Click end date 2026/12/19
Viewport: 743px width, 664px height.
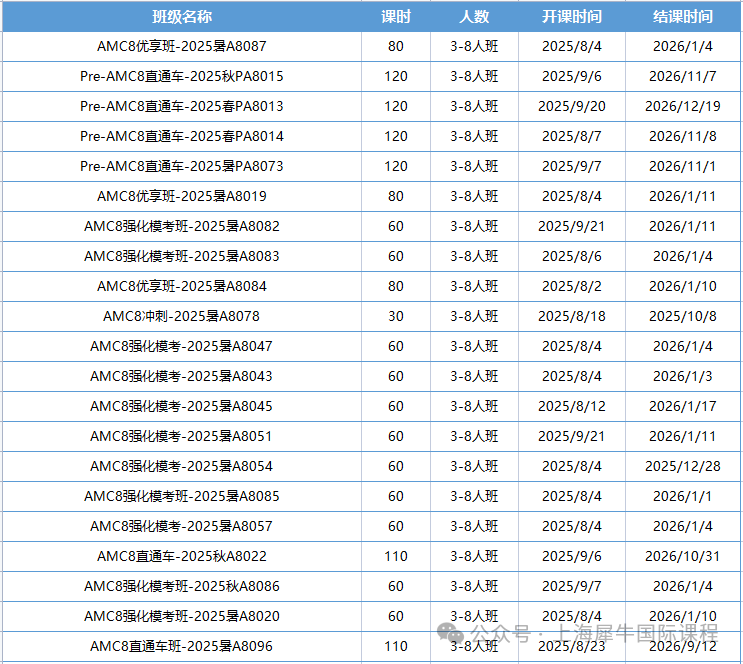[682, 106]
